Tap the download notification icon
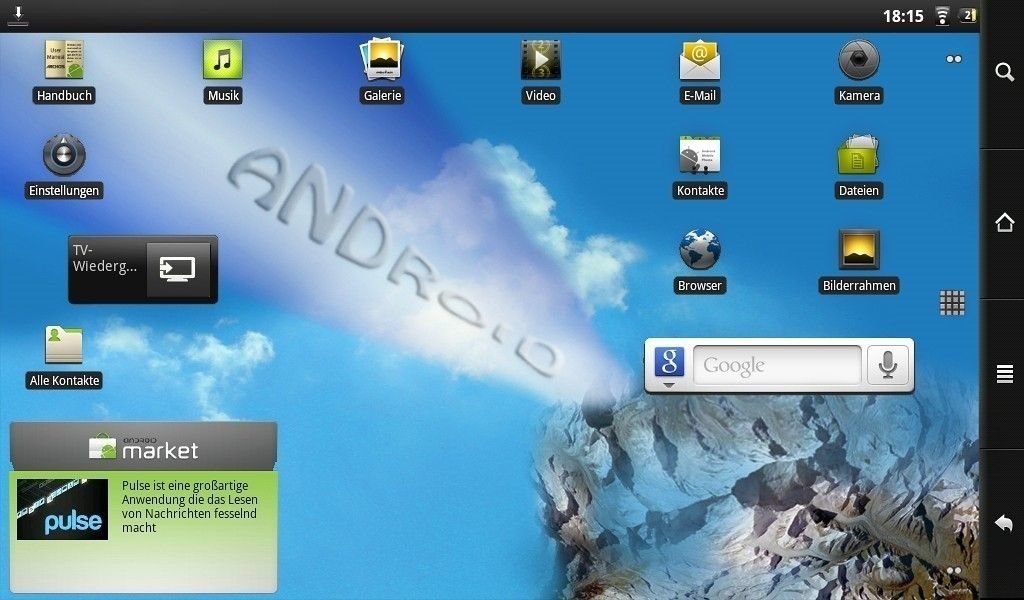 tap(18, 16)
